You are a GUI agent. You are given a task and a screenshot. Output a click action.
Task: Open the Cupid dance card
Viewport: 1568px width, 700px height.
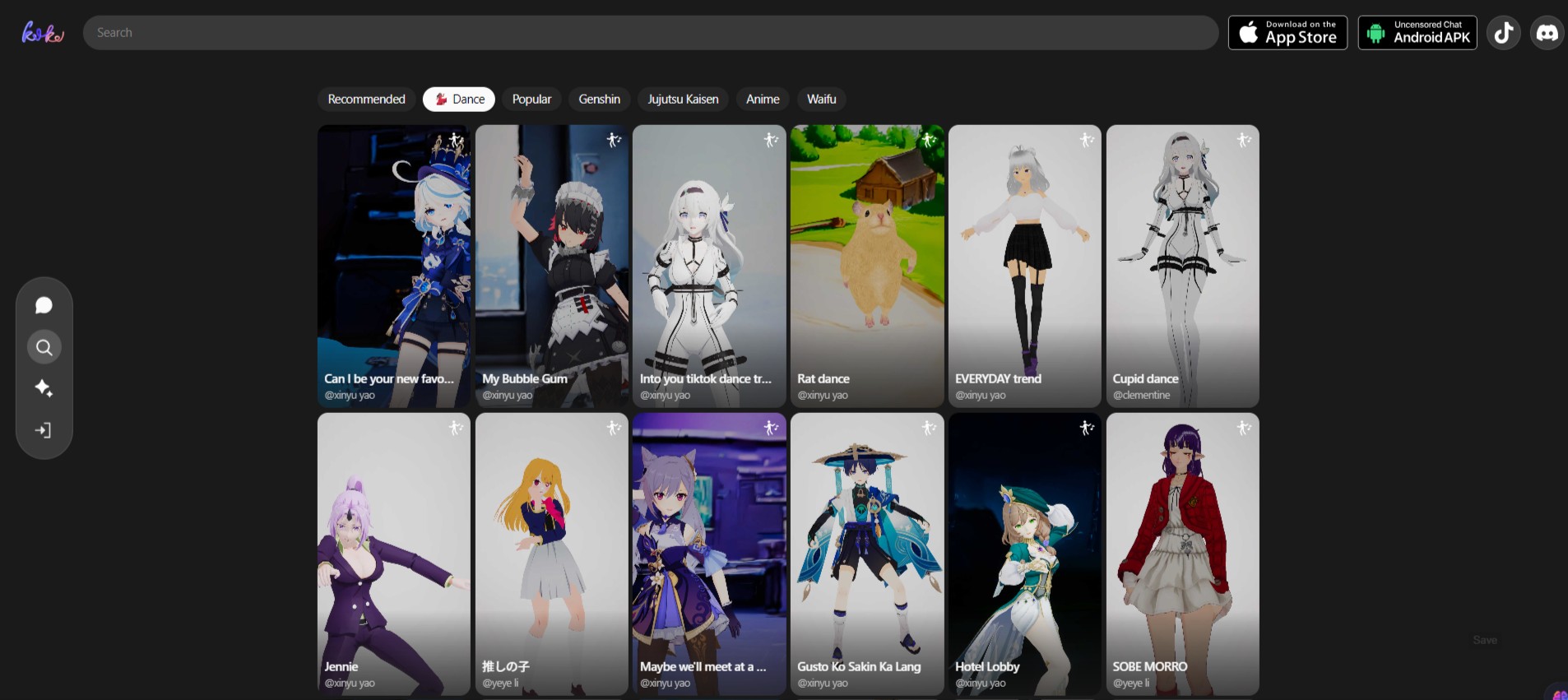1183,266
